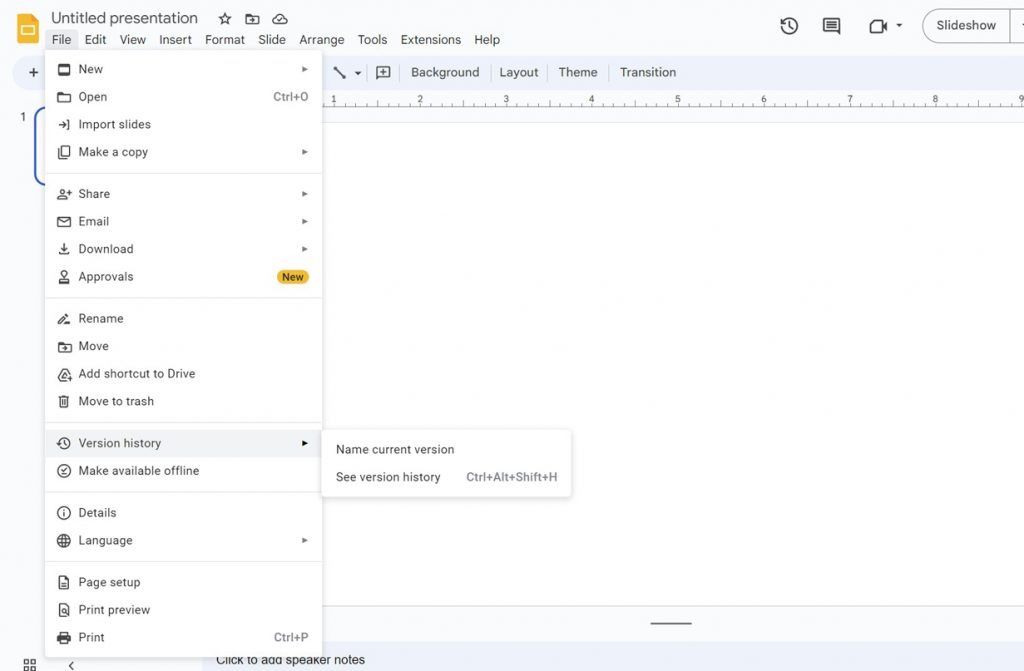Open the View menu
Screen dimensions: 1024x671
point(133,40)
